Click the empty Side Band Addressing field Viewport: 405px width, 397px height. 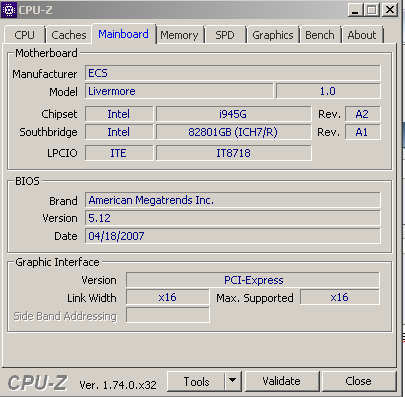[x=168, y=315]
